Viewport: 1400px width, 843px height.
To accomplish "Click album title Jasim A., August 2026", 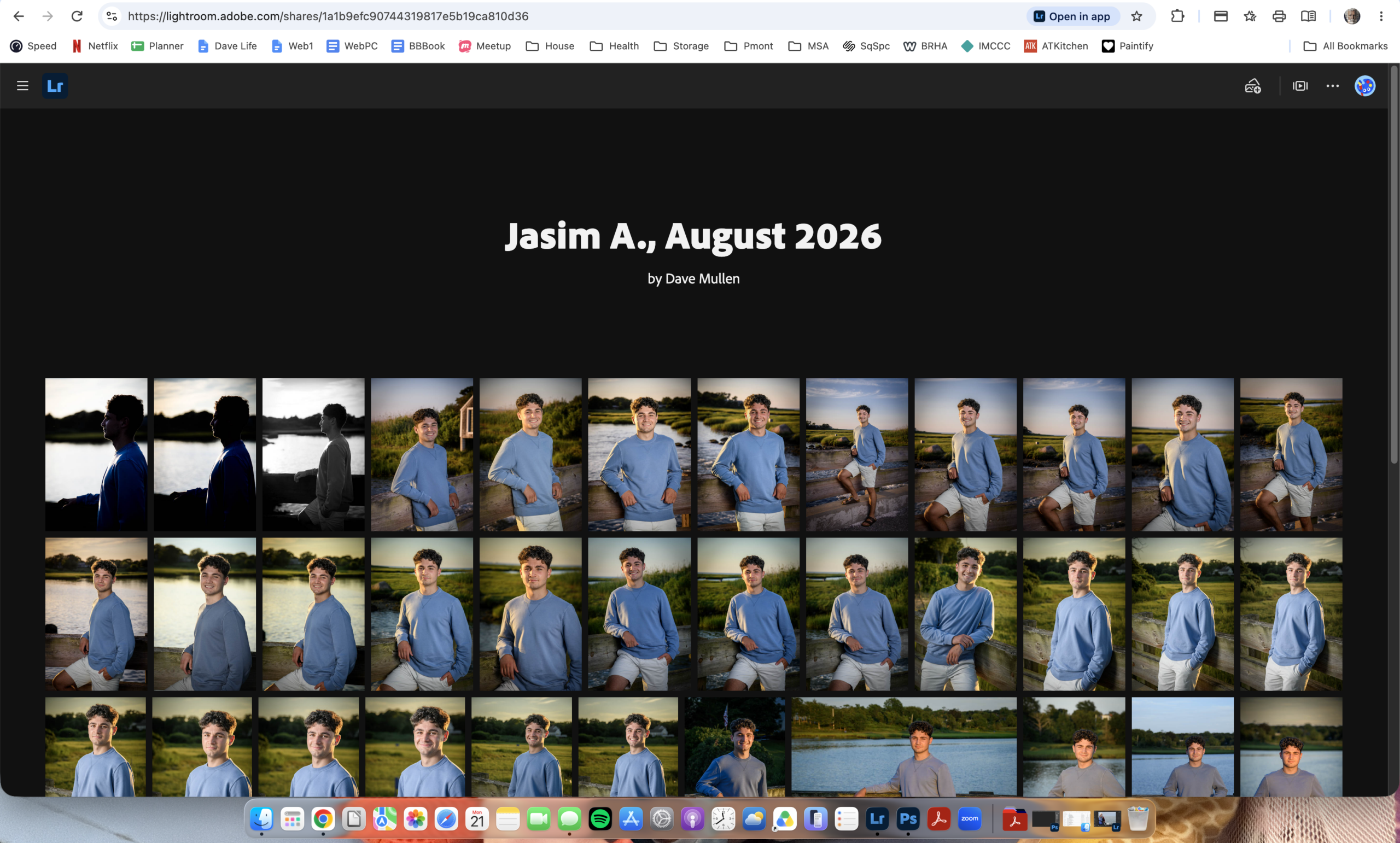I will 694,236.
